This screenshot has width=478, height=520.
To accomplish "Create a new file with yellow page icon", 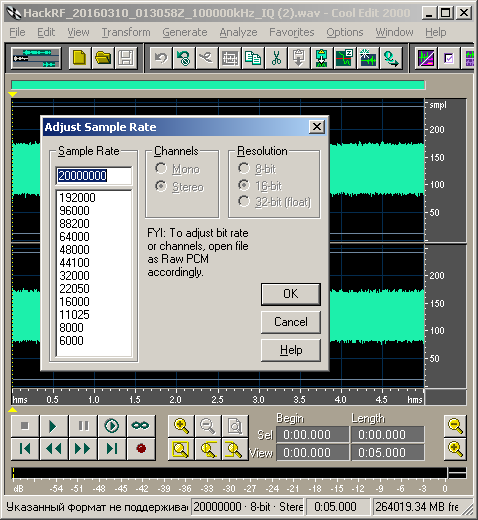I will [x=79, y=58].
